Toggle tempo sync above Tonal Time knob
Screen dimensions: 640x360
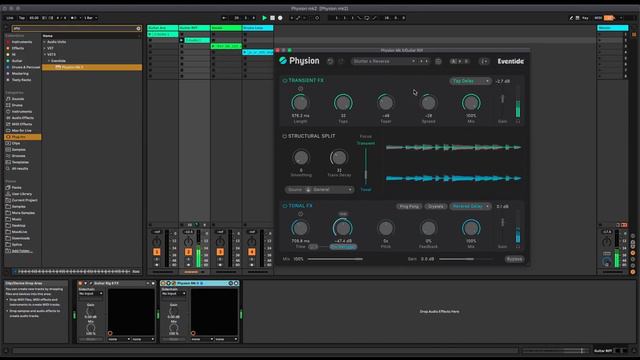pos(300,214)
